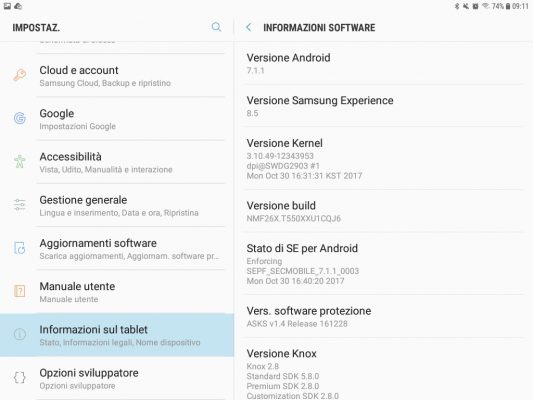
Task: Click the key icon for Cloud e account
Action: tap(20, 75)
